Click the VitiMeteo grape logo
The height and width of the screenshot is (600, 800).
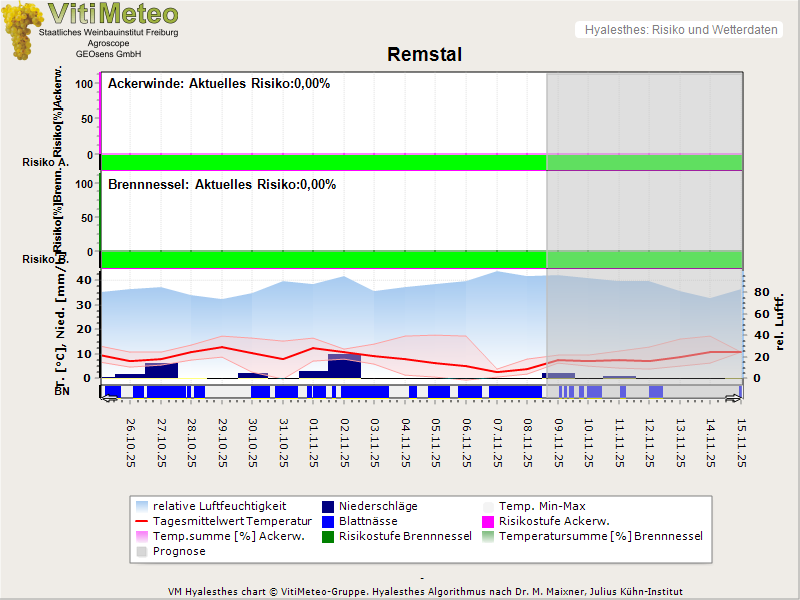click(x=22, y=30)
